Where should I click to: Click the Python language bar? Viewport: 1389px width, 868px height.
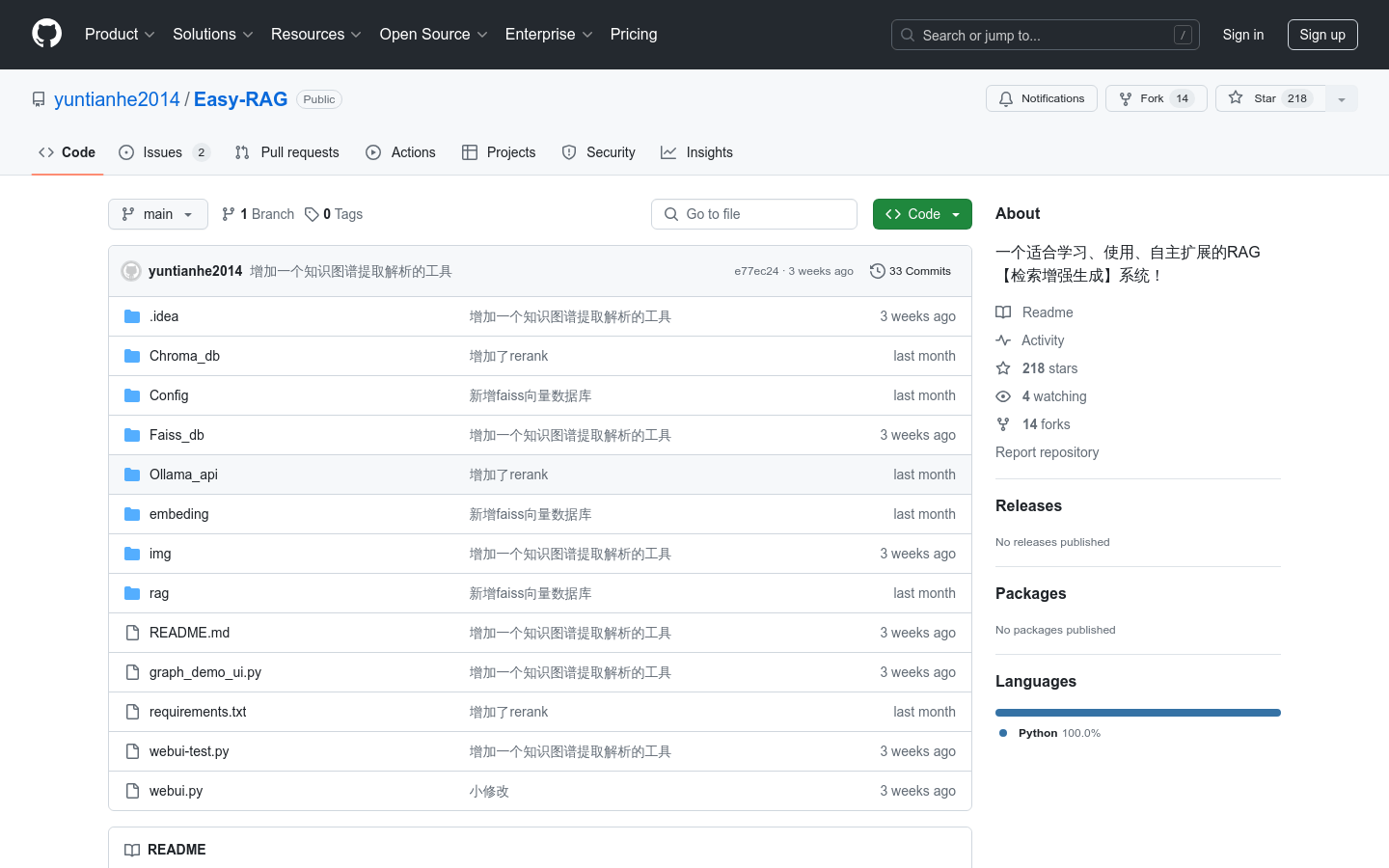click(1138, 713)
